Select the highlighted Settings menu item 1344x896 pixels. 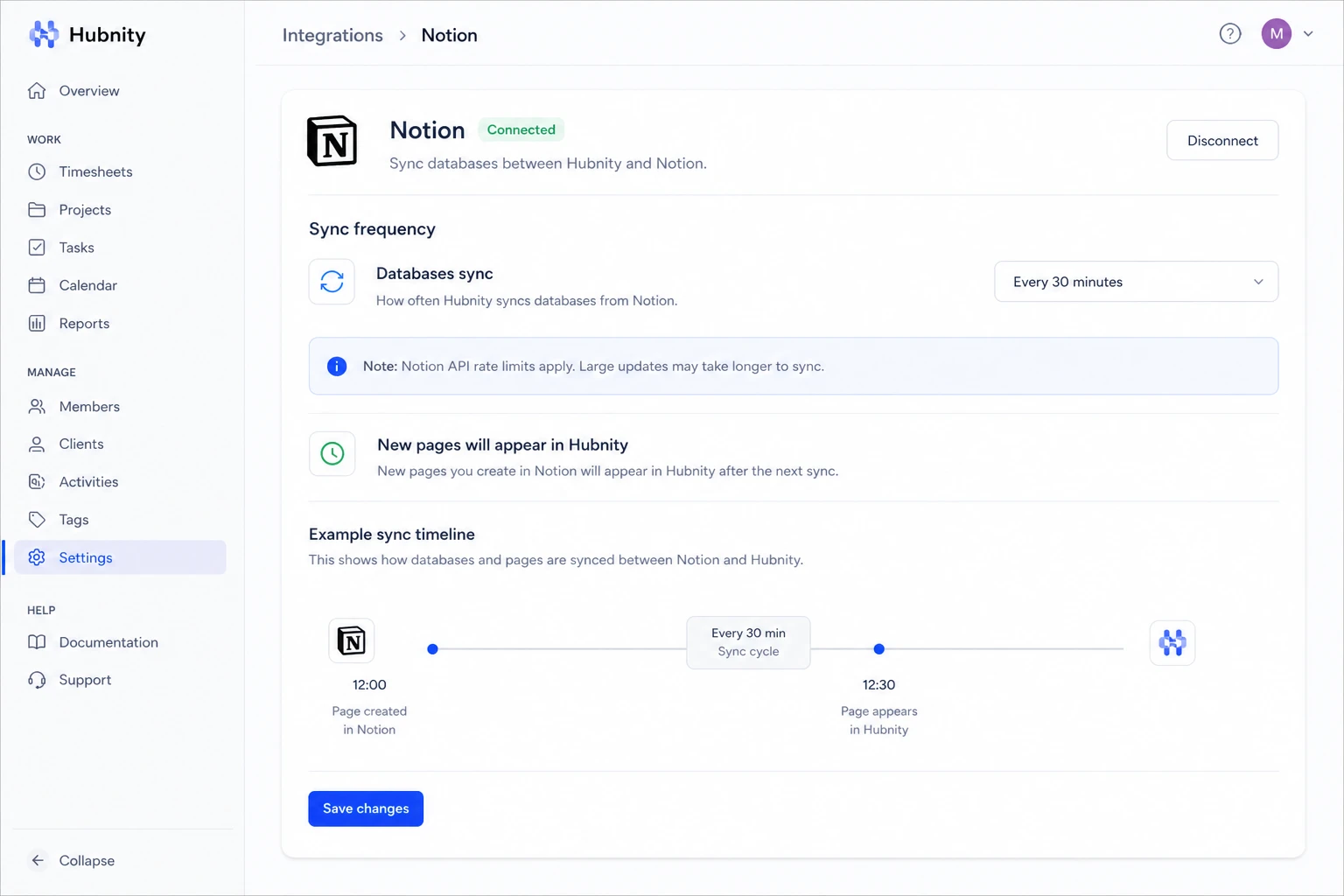120,557
